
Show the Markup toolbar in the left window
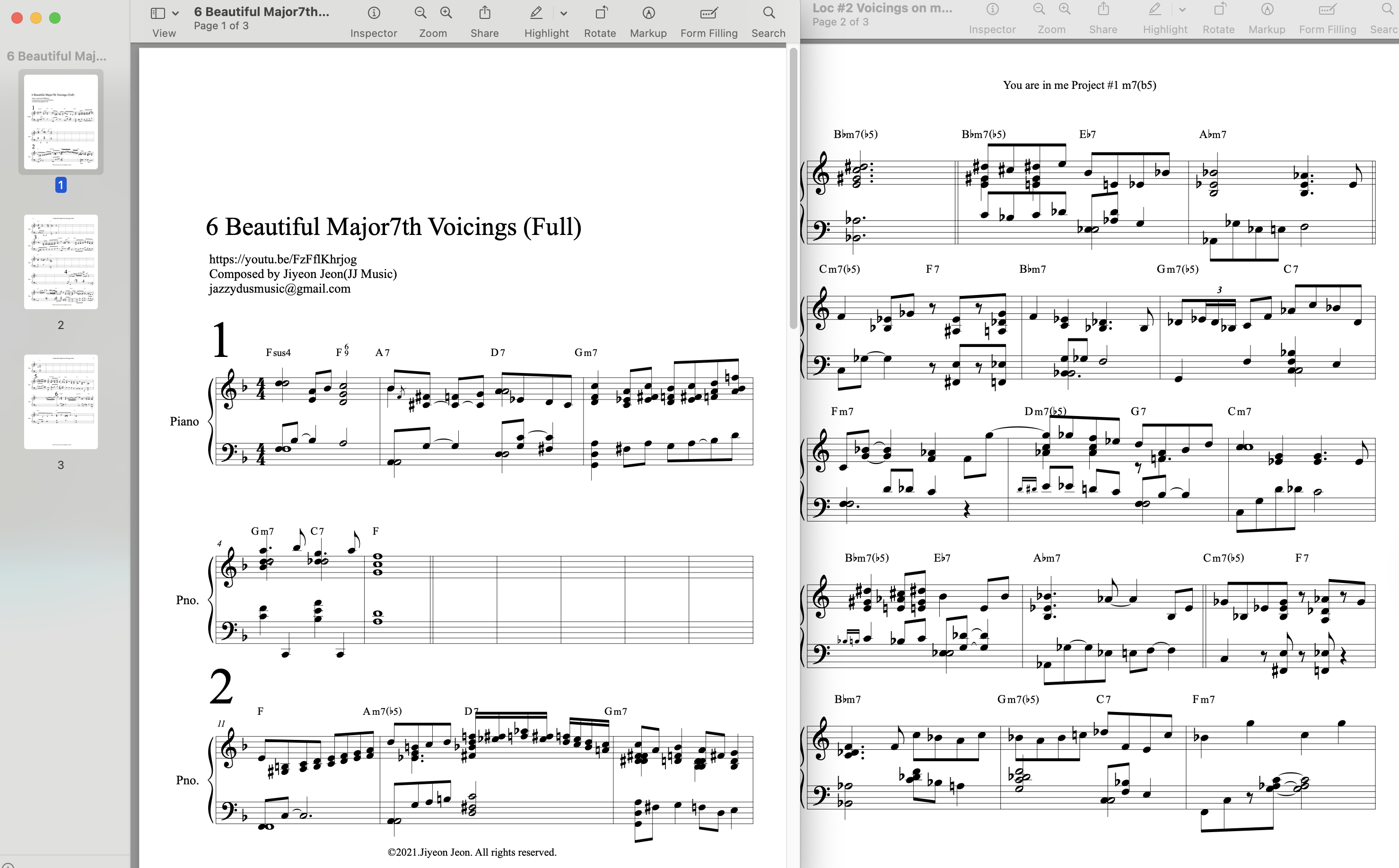(x=648, y=13)
